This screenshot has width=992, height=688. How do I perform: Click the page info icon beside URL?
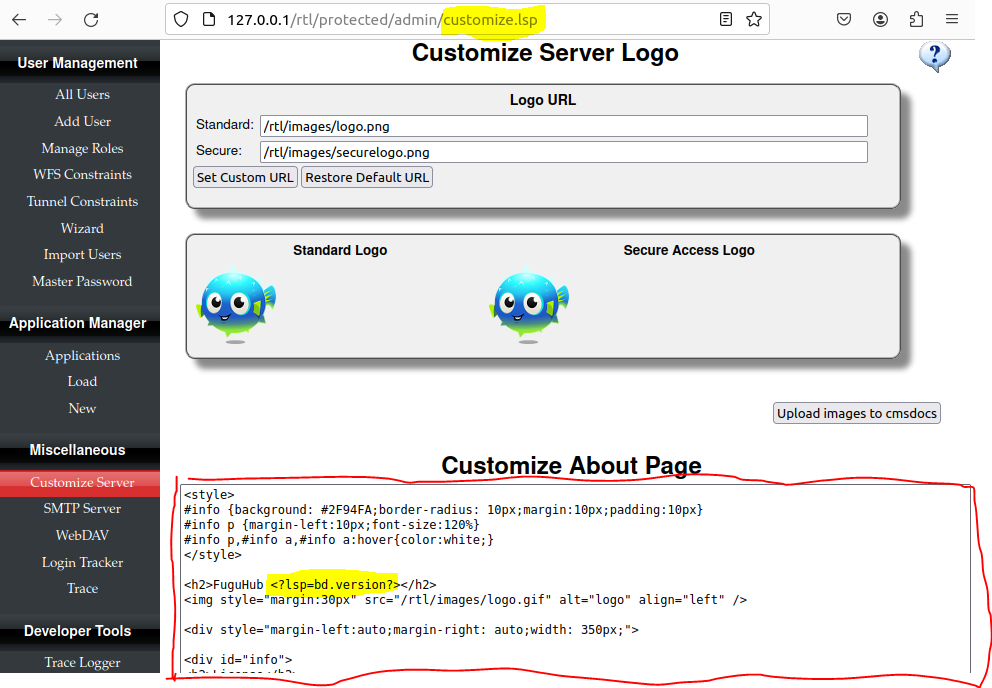[209, 20]
